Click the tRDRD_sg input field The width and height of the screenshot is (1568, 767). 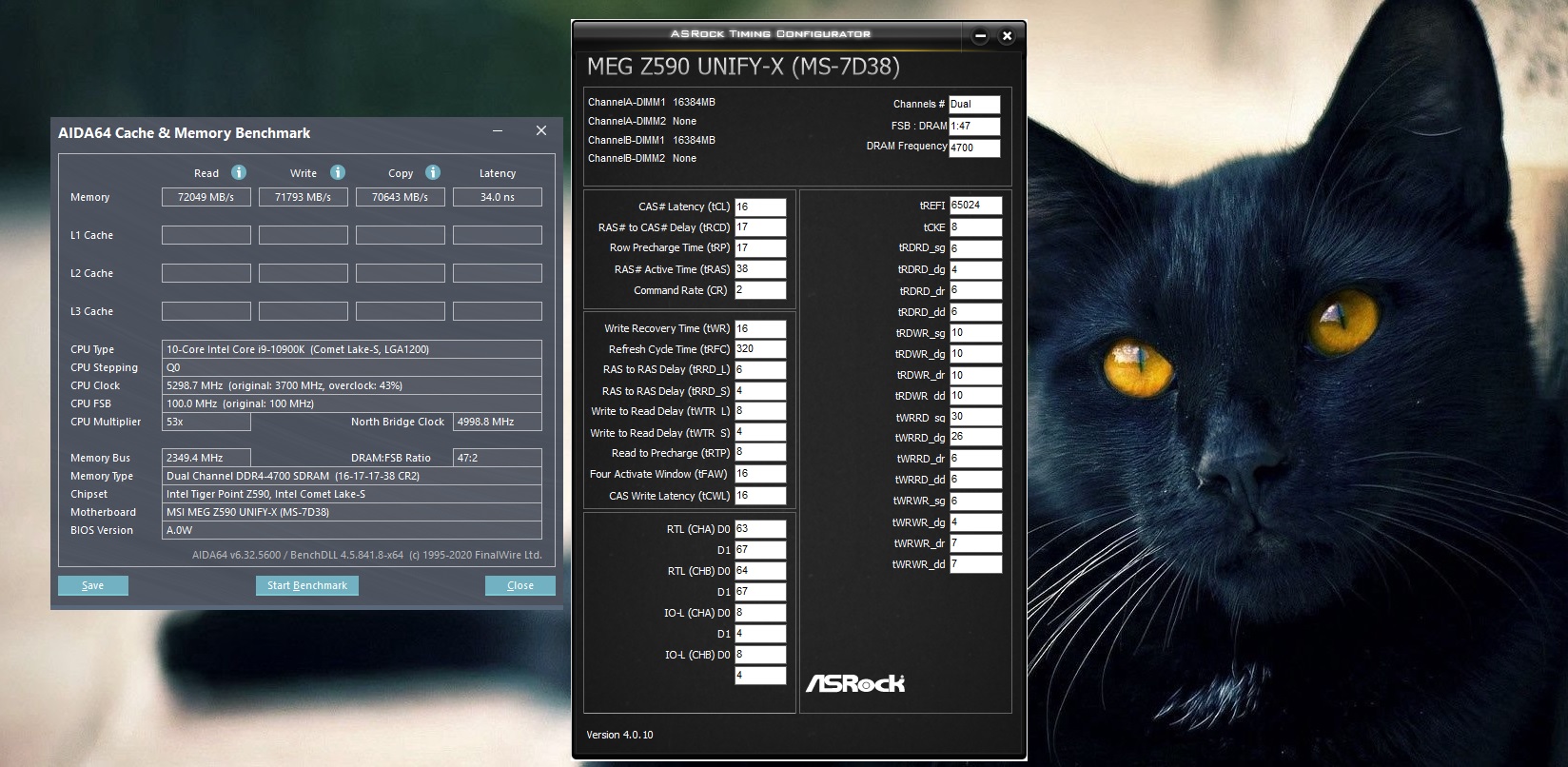(976, 248)
